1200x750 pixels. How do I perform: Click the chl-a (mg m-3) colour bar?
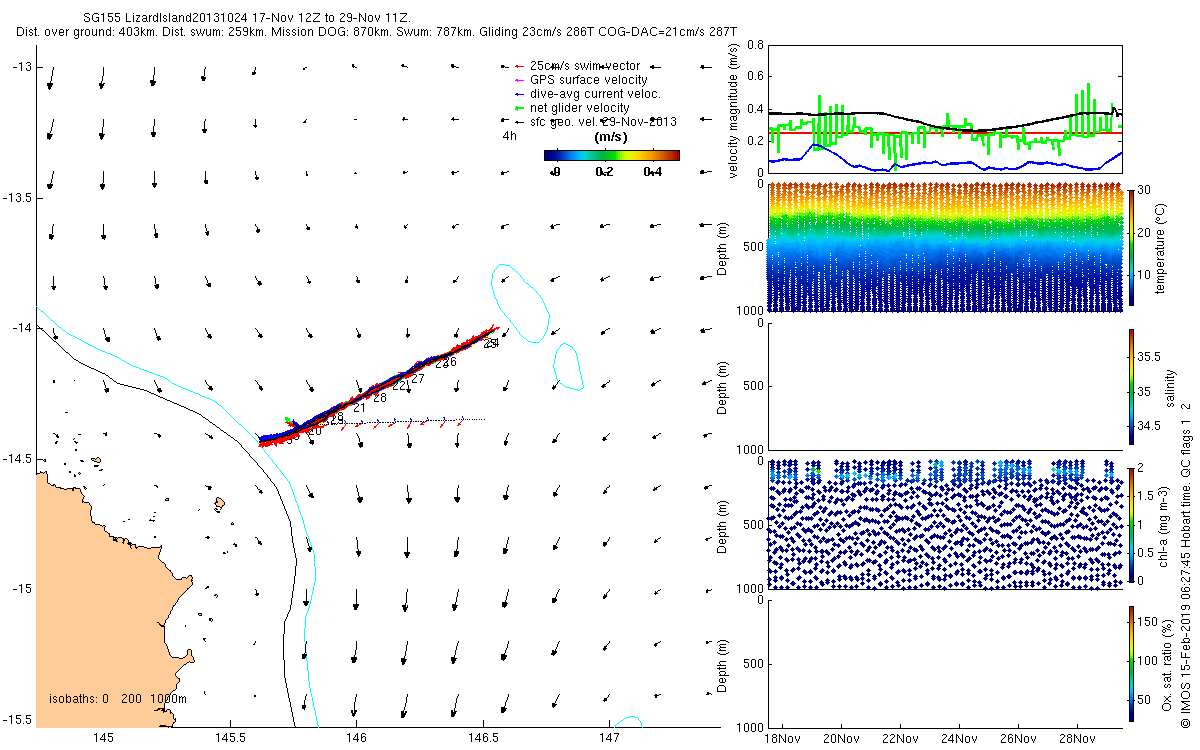pyautogui.click(x=1132, y=523)
